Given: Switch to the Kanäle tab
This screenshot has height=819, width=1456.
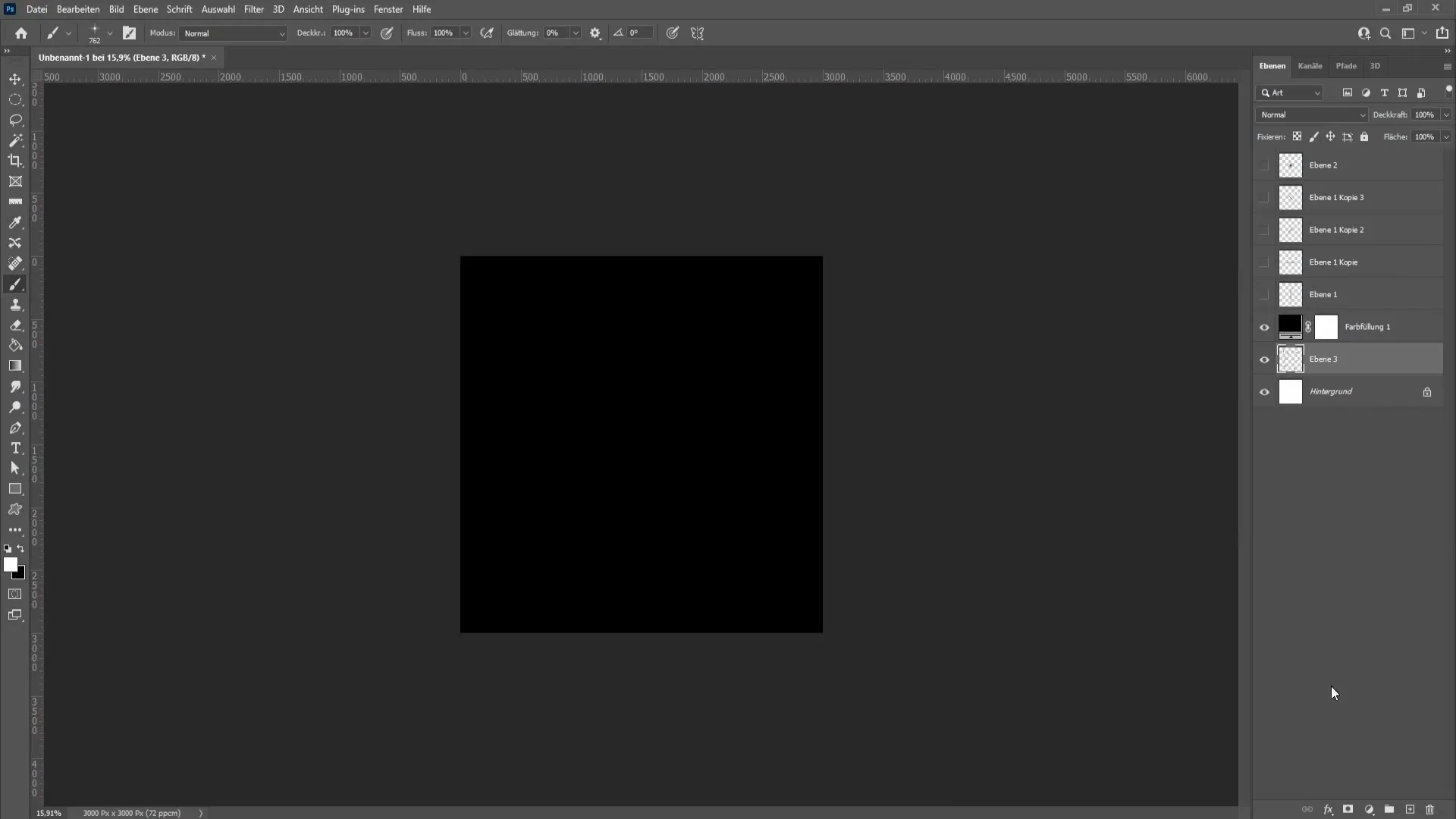Looking at the screenshot, I should coord(1310,66).
